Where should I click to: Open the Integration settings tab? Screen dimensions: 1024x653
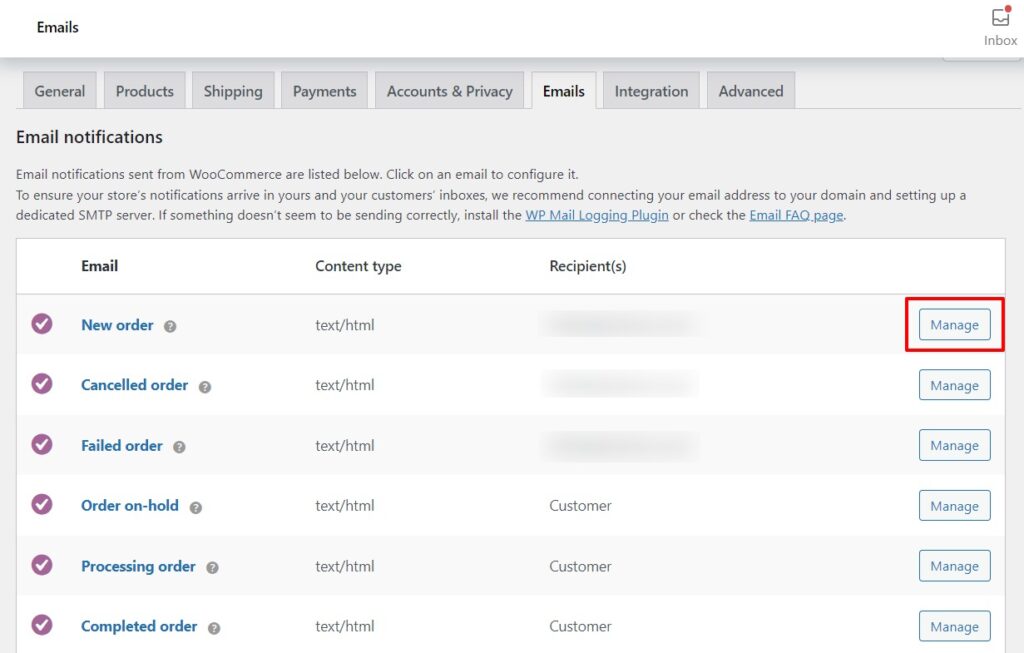651,90
